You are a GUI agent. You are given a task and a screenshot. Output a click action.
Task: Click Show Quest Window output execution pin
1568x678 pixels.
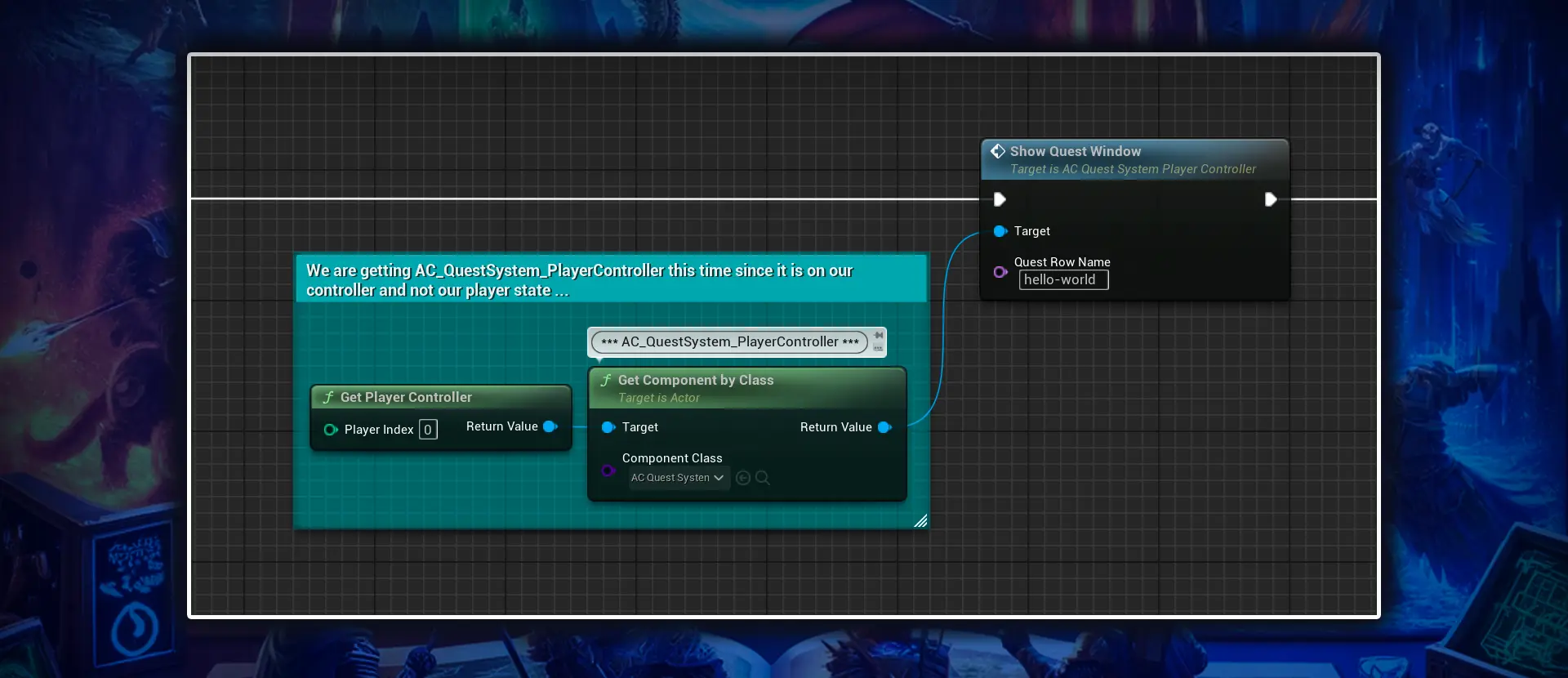pyautogui.click(x=1271, y=199)
